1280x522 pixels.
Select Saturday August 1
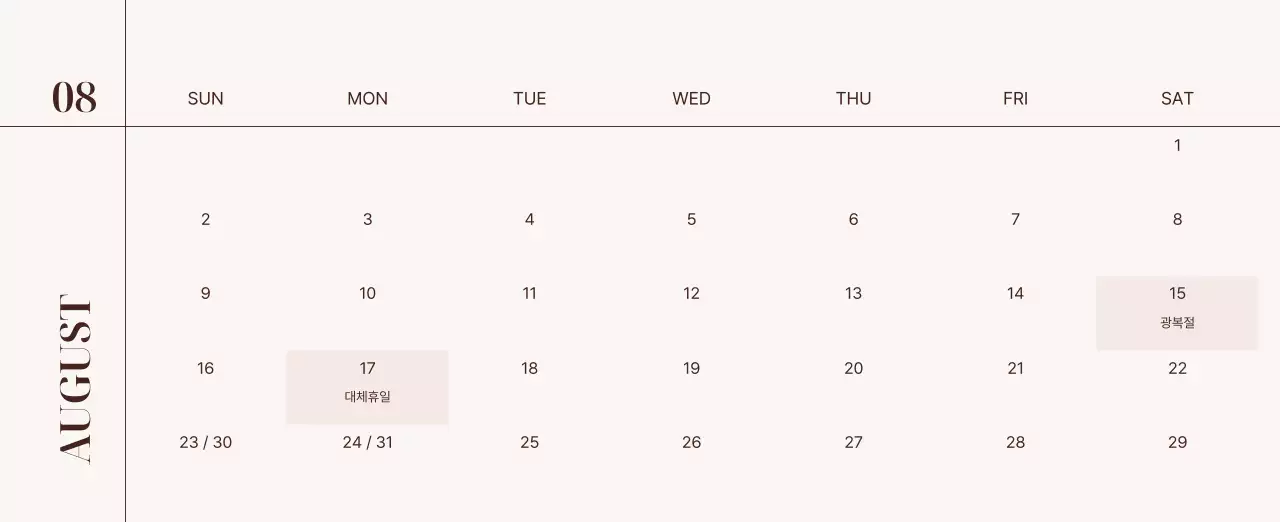pos(1177,145)
